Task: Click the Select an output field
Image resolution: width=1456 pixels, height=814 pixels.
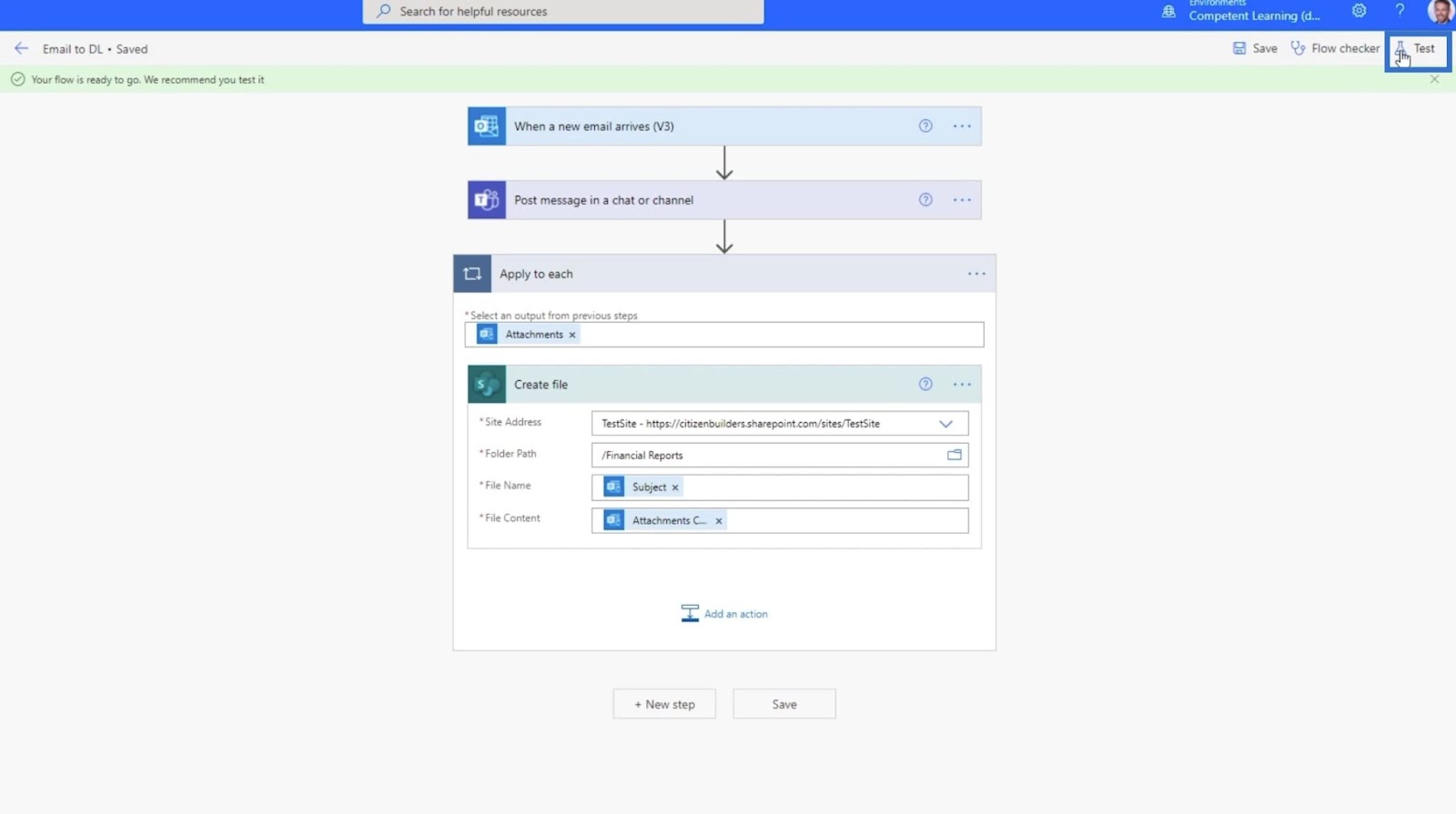Action: pos(724,335)
